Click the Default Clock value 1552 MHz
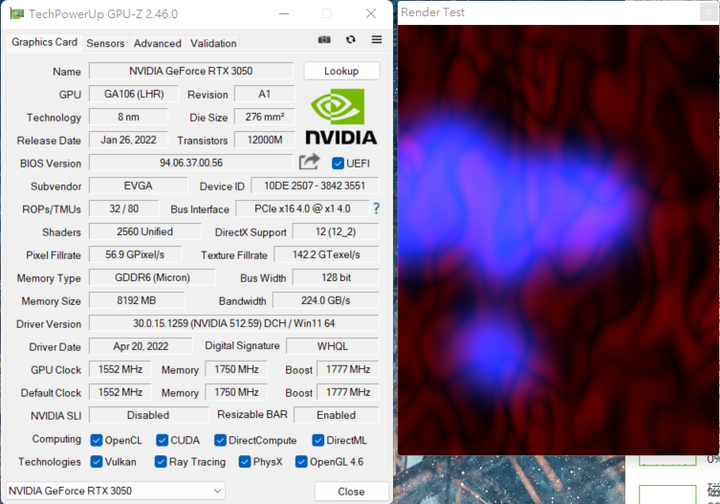This screenshot has width=720, height=504. (120, 392)
